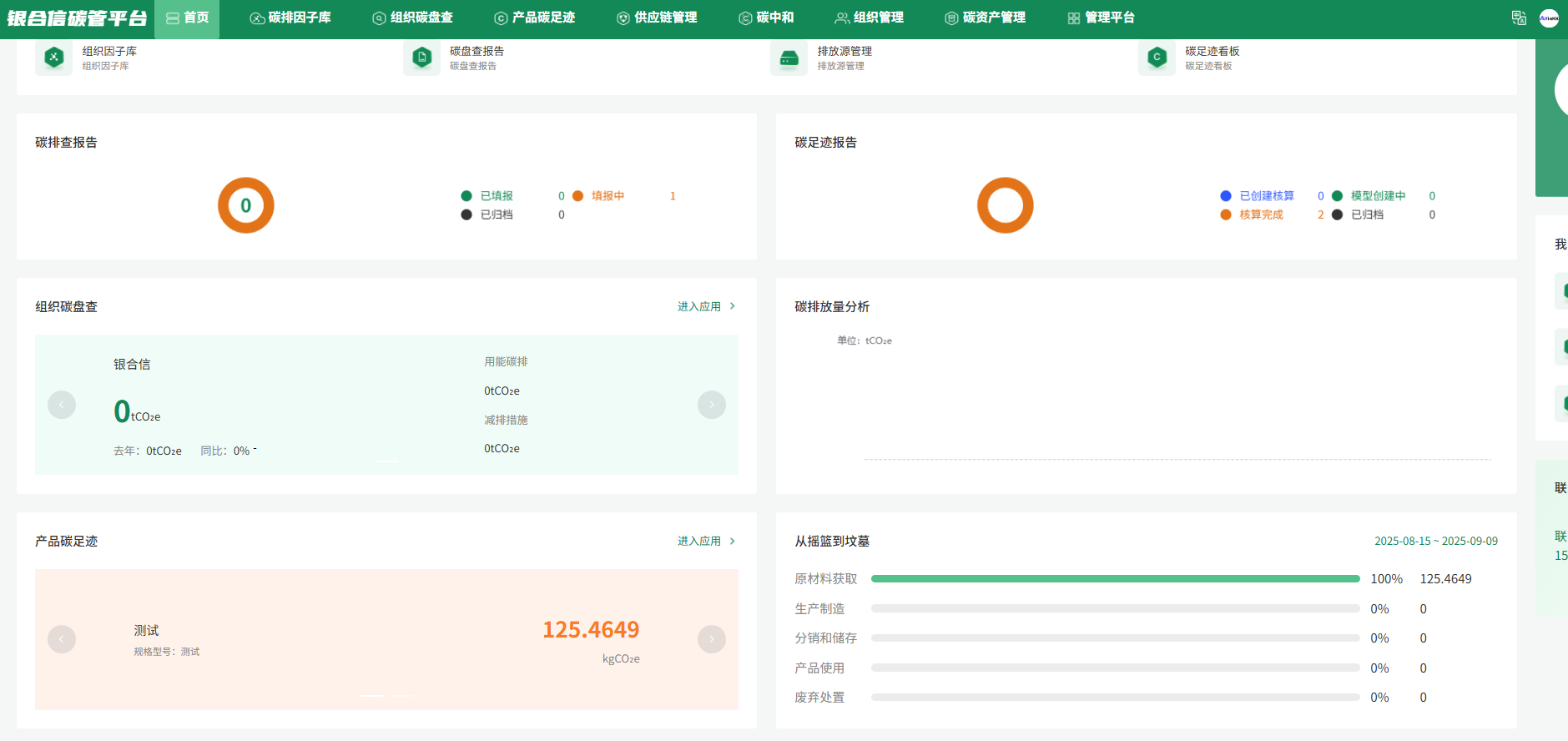
Task: Click the 碳盘查报告 shortcut icon
Action: click(421, 58)
